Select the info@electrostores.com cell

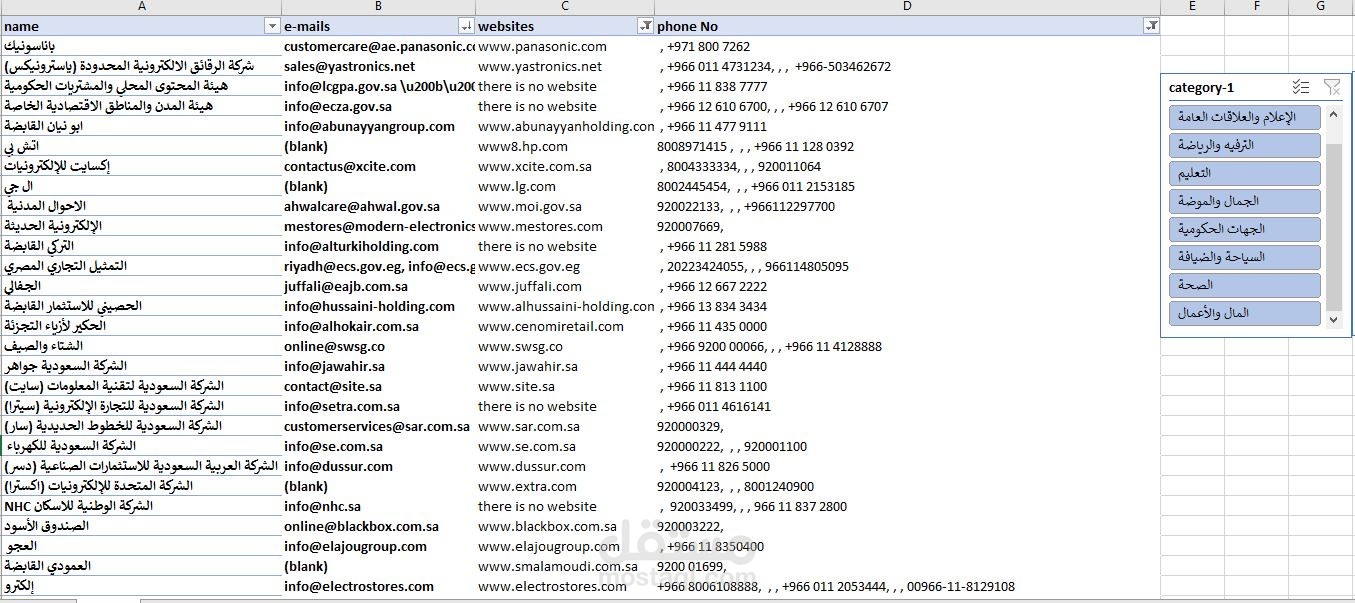click(378, 586)
